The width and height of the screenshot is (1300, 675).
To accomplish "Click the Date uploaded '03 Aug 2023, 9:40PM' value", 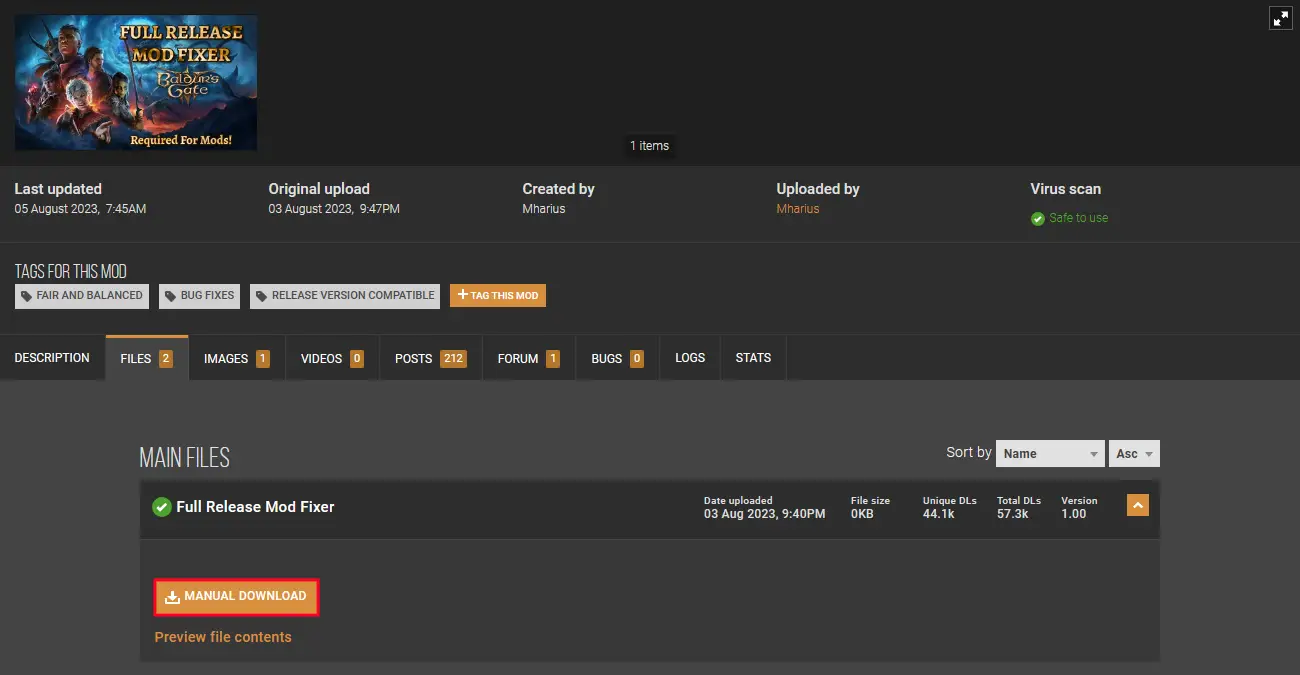I will pos(764,513).
